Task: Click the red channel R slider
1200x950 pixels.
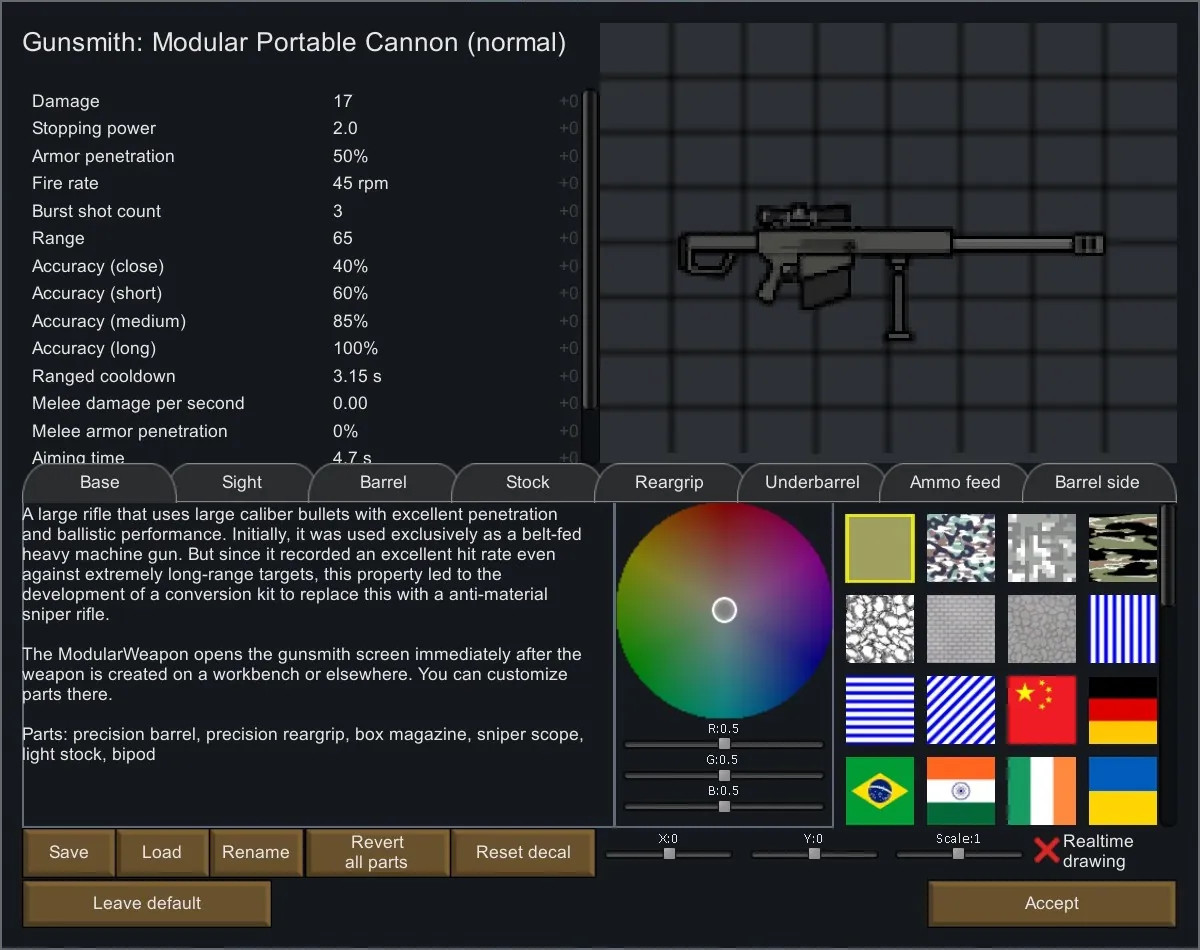Action: click(724, 744)
